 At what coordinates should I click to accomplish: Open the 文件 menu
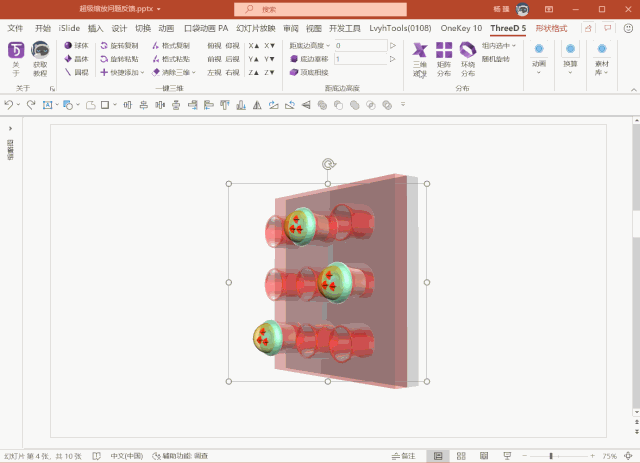click(x=15, y=28)
